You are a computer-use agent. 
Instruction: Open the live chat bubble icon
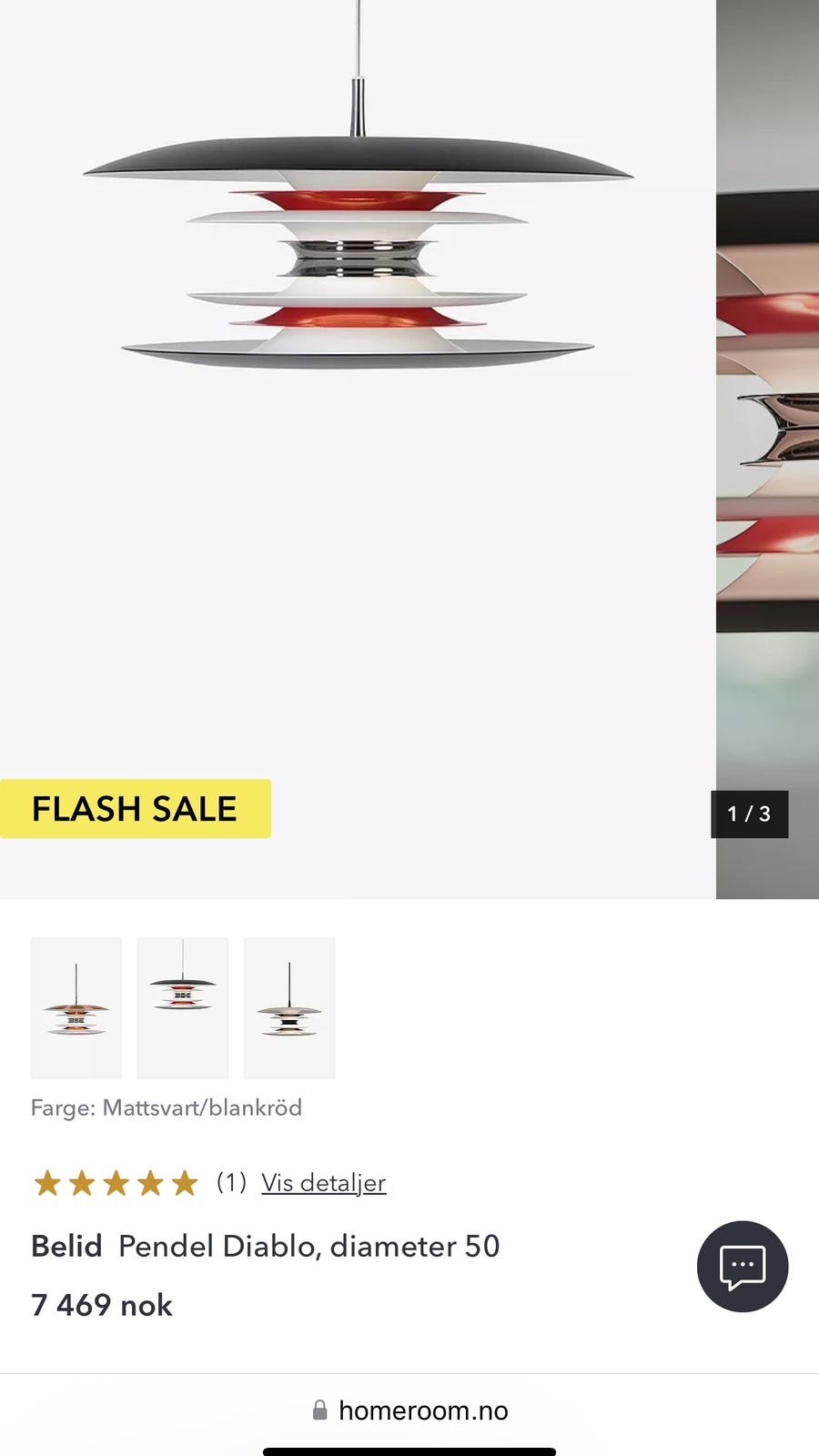click(743, 1267)
